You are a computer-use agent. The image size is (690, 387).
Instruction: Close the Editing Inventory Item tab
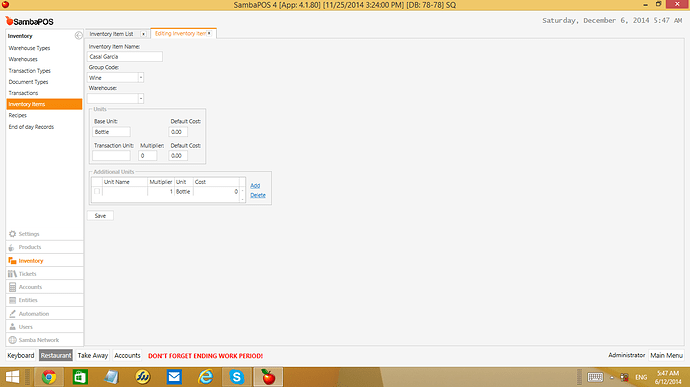click(x=209, y=33)
